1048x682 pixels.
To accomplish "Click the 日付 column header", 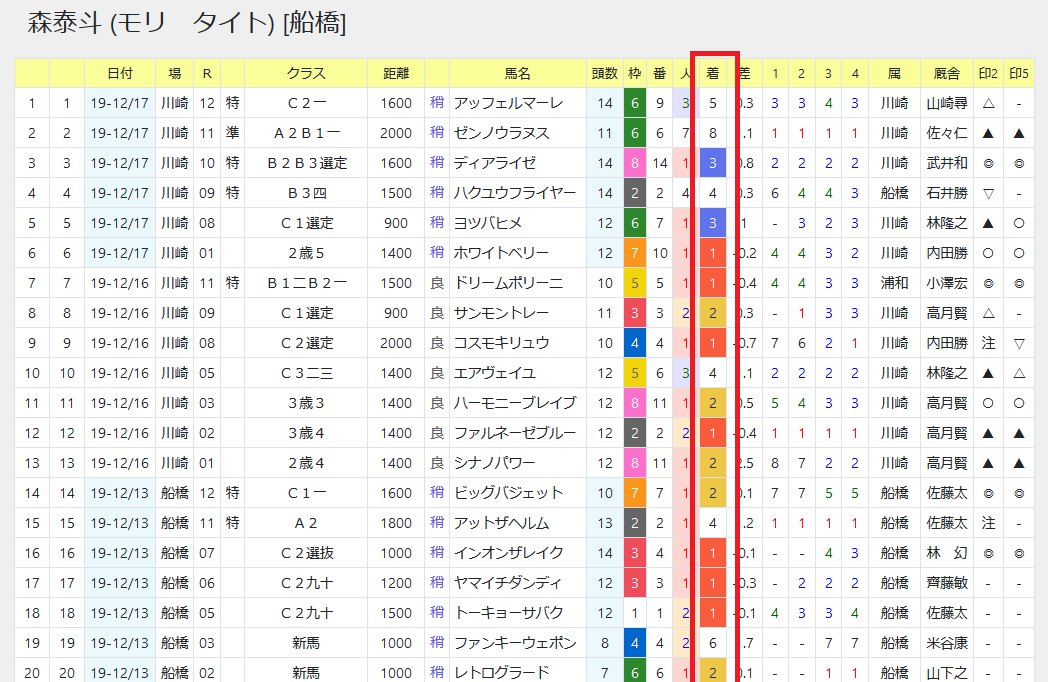I will [120, 74].
